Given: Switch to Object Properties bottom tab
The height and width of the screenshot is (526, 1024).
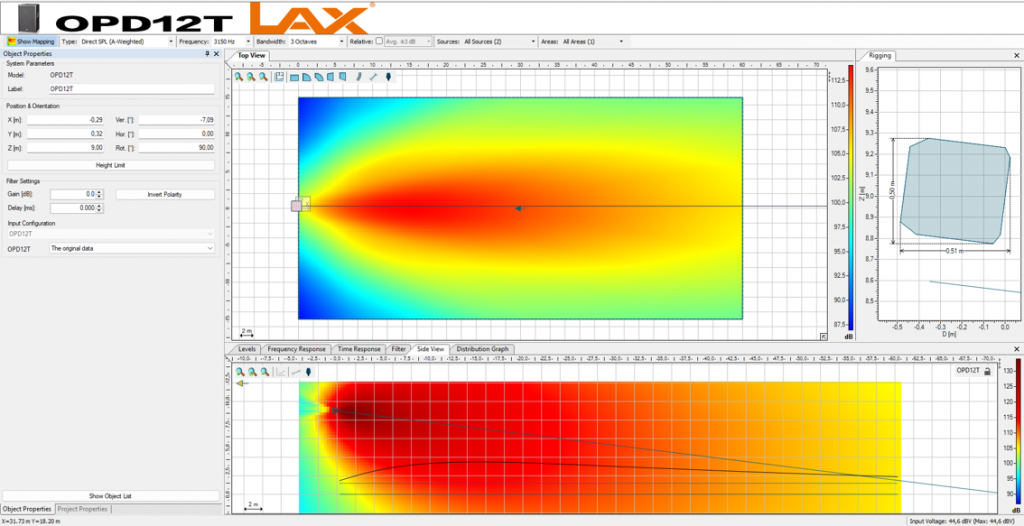Looking at the screenshot, I should 27,508.
